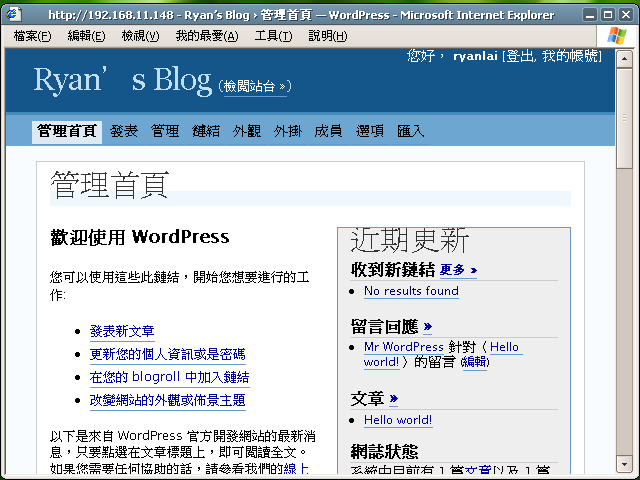Click the » arrow next to 留言回應
Viewport: 640px width, 480px height.
[x=428, y=327]
